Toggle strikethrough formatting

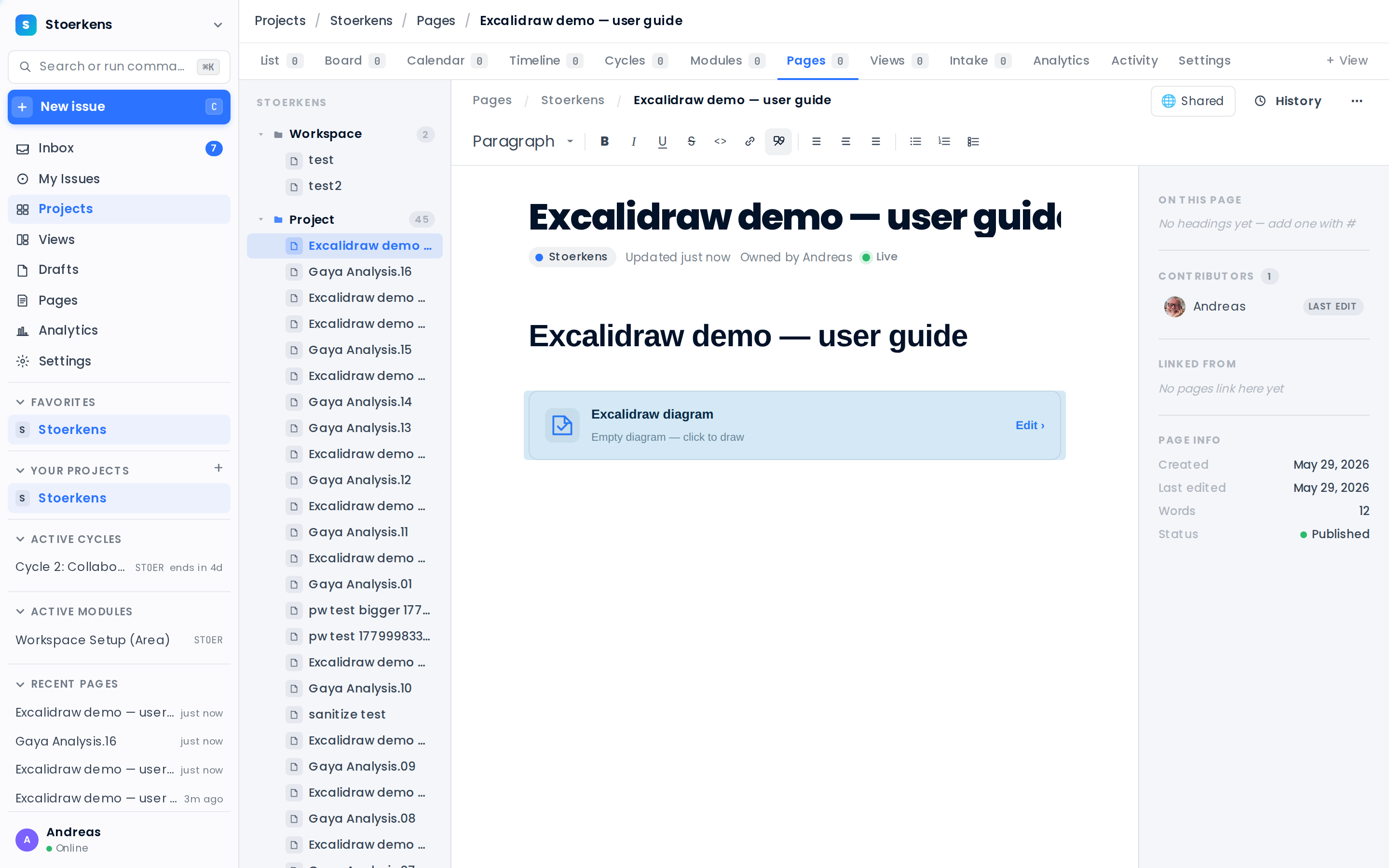[692, 141]
